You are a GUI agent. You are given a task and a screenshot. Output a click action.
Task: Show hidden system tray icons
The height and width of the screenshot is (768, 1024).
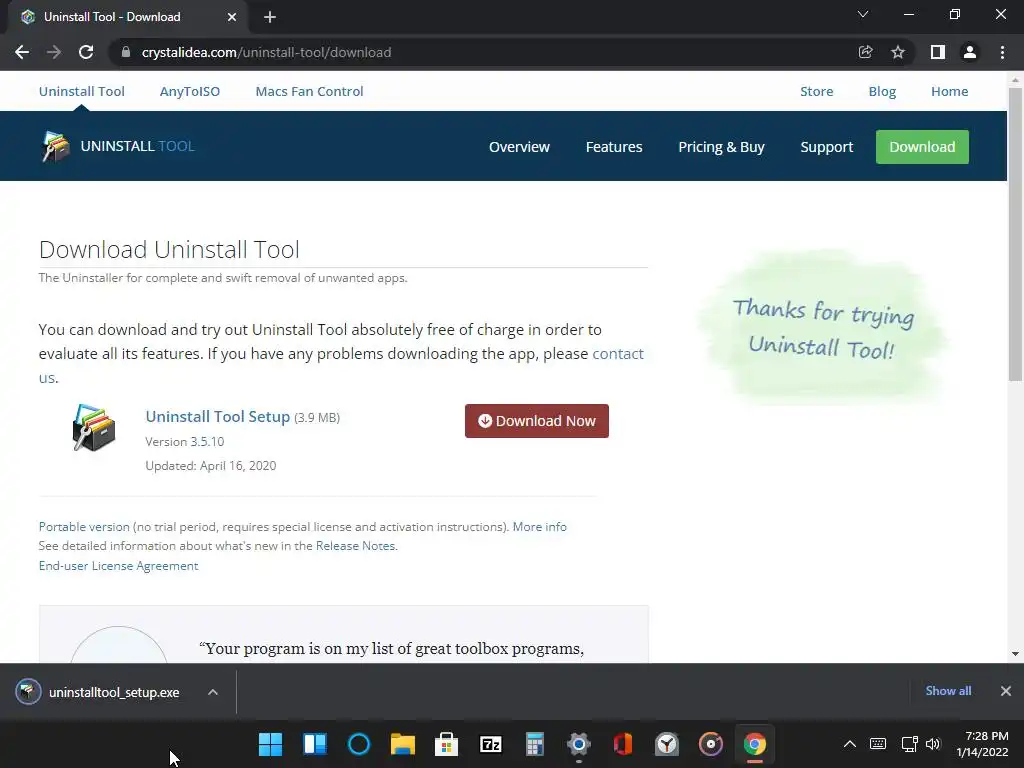(850, 744)
